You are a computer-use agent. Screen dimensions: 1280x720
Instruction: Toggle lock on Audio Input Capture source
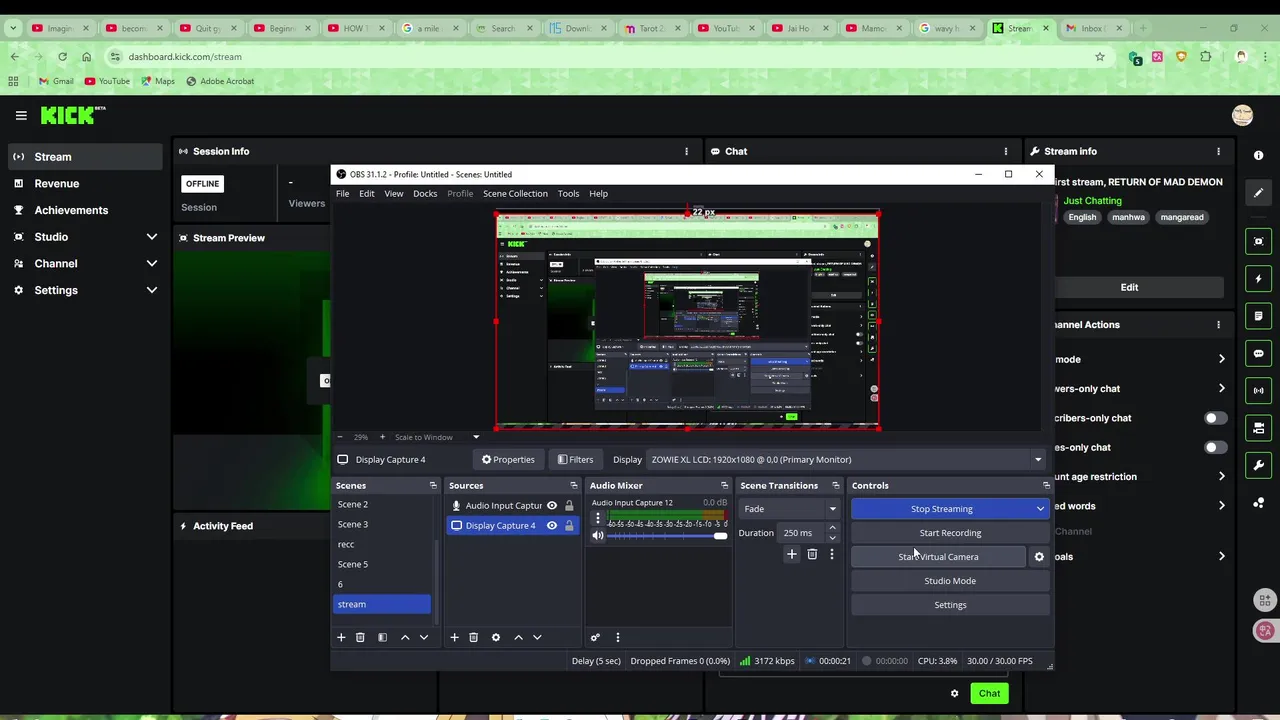(x=569, y=506)
